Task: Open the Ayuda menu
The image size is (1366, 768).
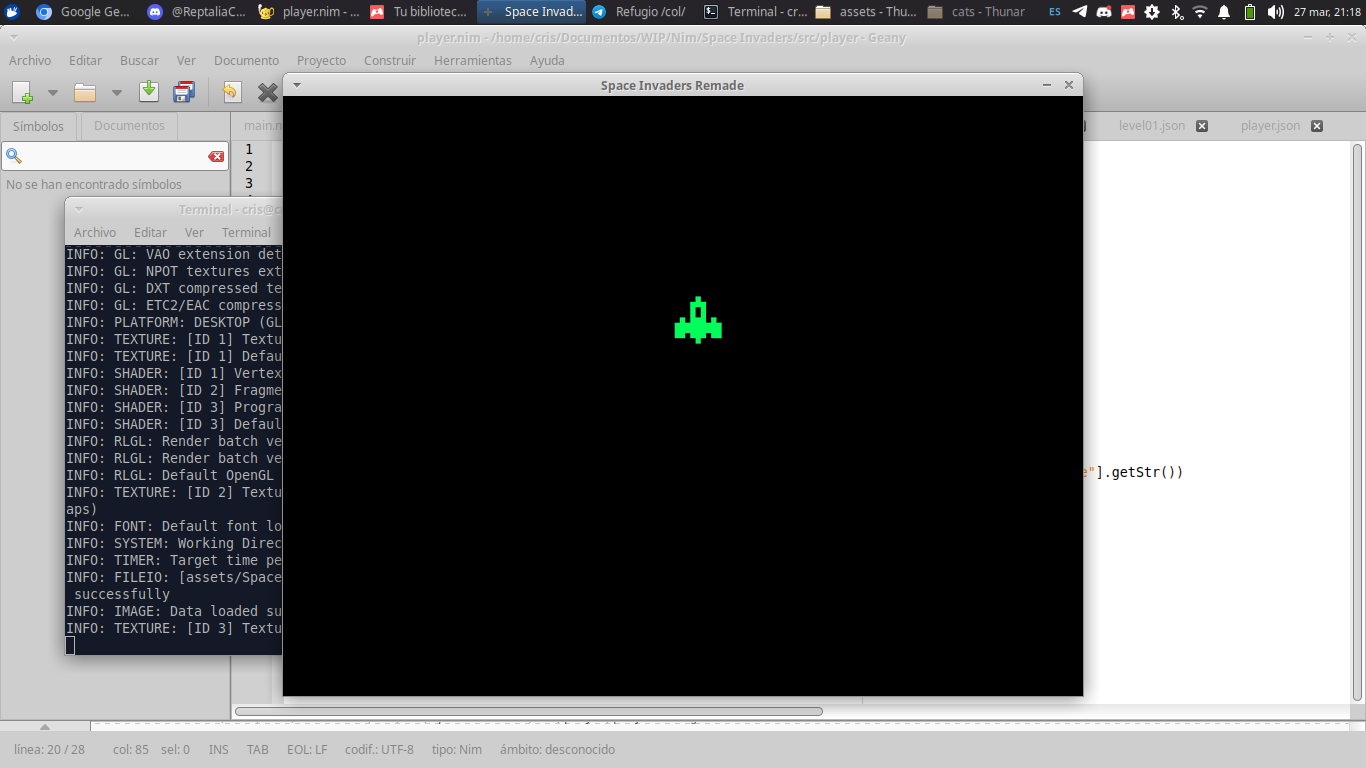Action: pyautogui.click(x=547, y=61)
